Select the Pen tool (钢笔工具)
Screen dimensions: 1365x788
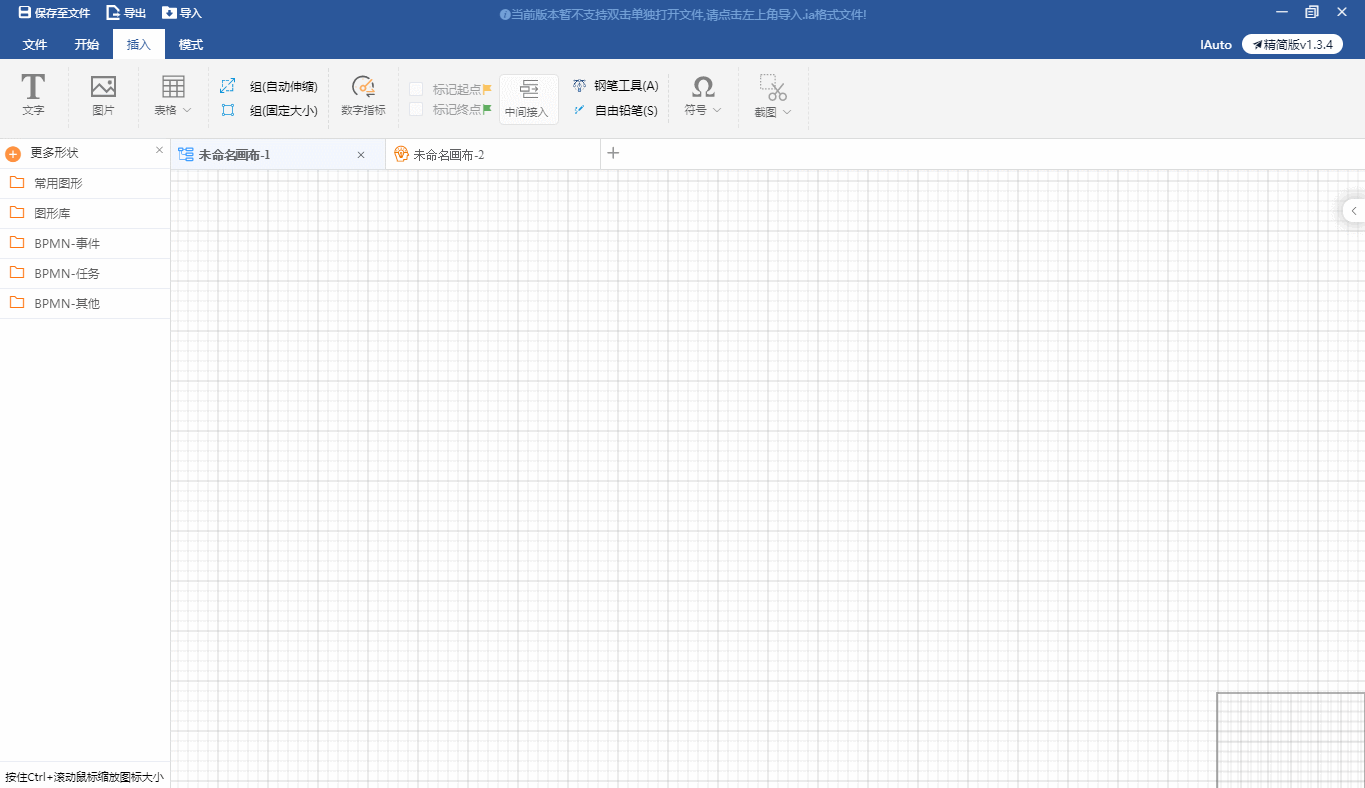615,86
